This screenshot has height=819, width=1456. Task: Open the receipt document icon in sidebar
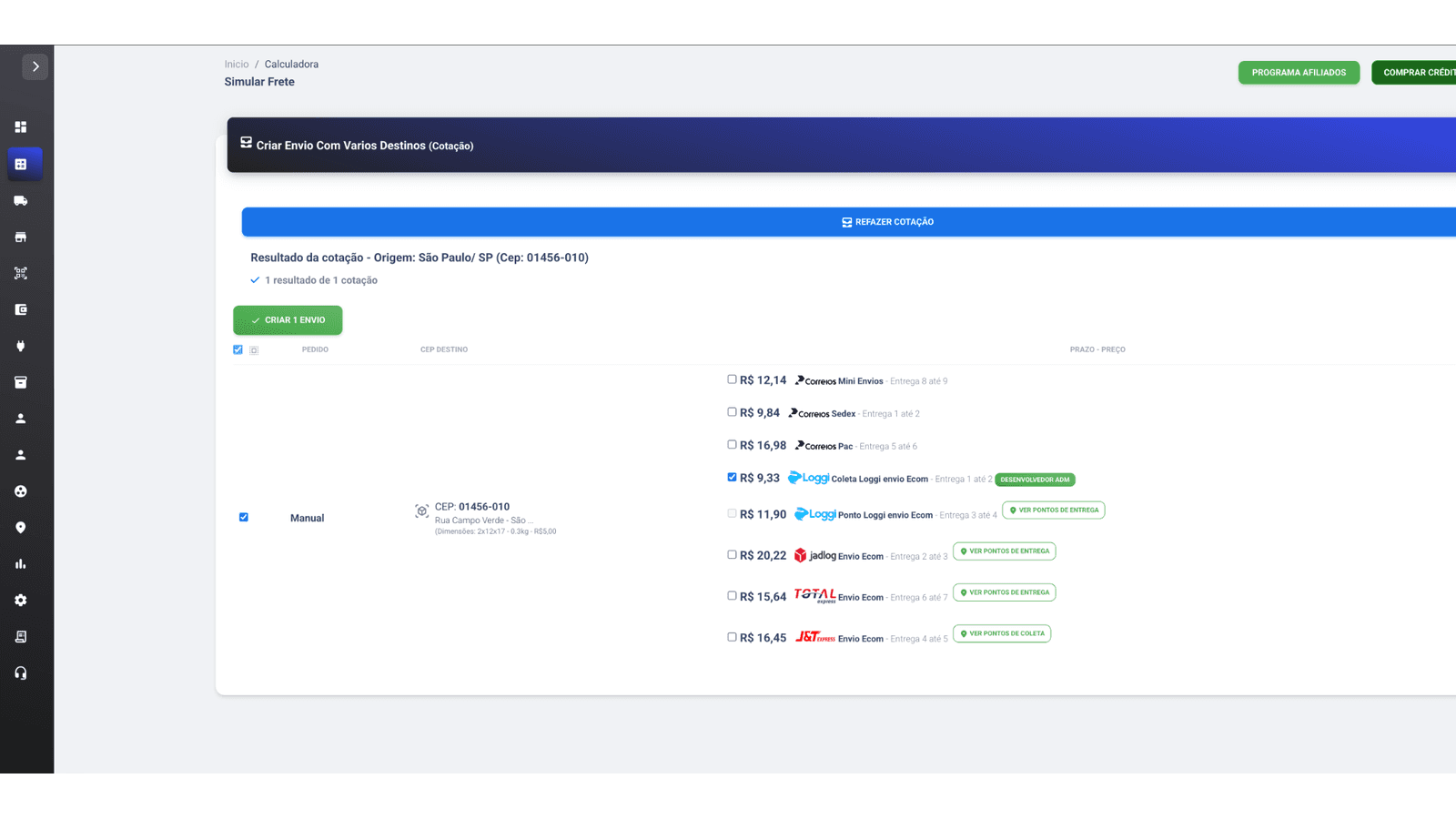[20, 637]
